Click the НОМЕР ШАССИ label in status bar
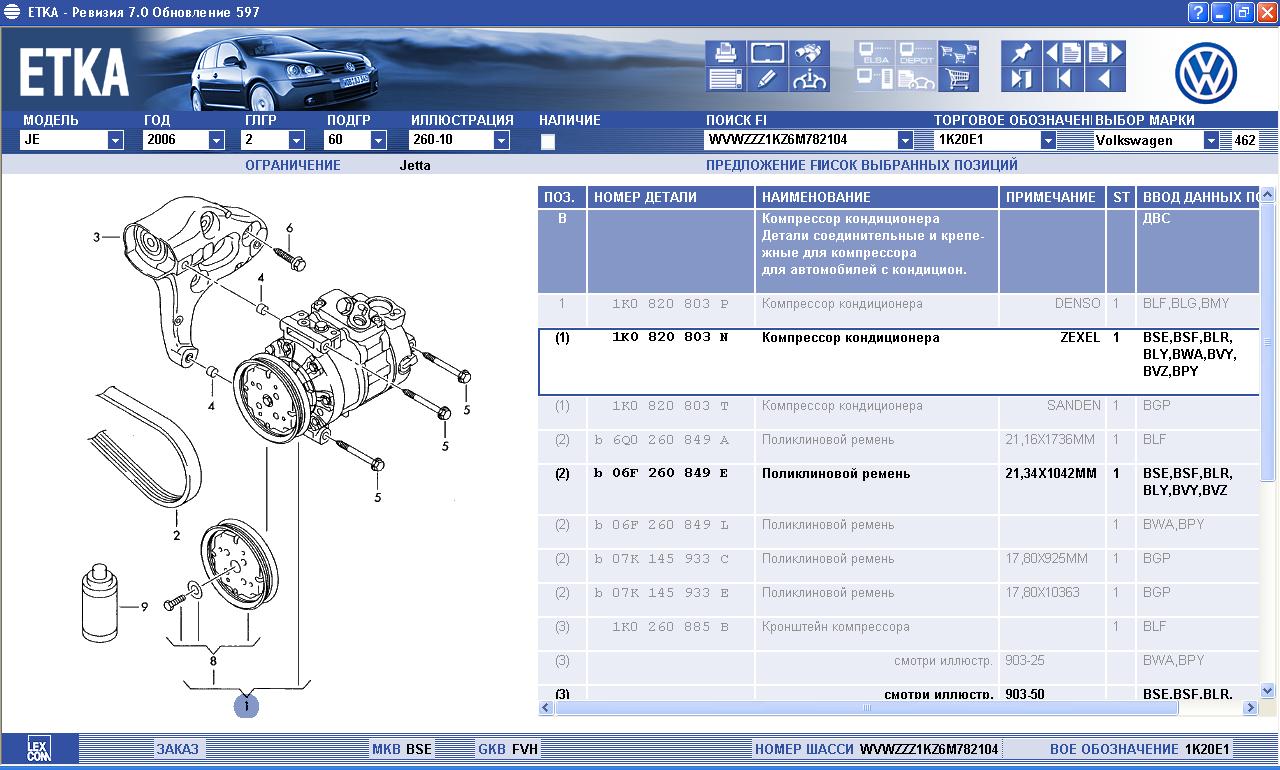 [804, 749]
